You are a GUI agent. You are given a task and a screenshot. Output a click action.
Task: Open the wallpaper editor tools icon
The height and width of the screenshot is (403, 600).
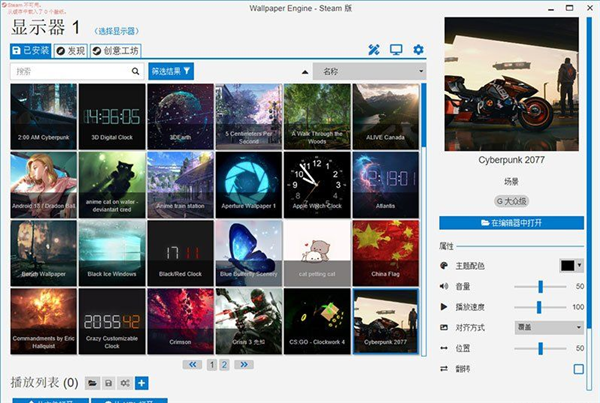pyautogui.click(x=374, y=50)
